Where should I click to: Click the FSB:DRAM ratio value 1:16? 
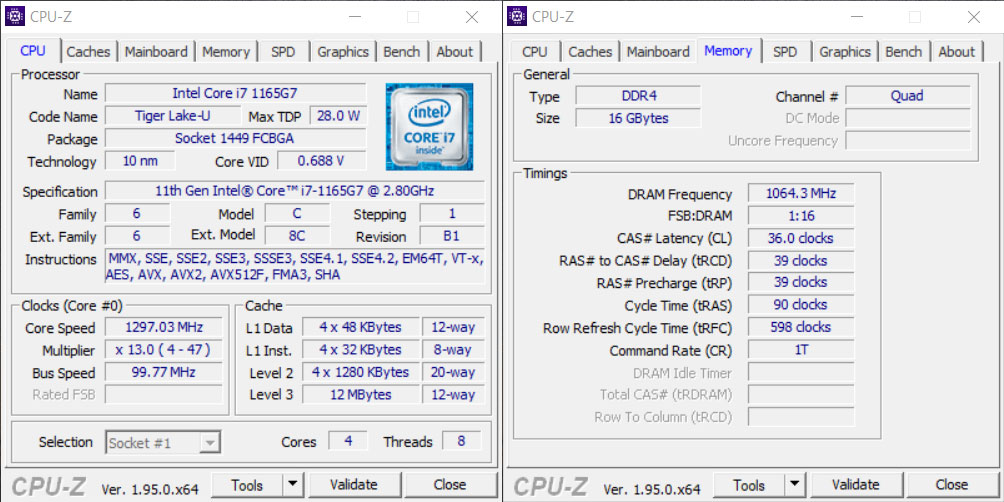click(800, 216)
